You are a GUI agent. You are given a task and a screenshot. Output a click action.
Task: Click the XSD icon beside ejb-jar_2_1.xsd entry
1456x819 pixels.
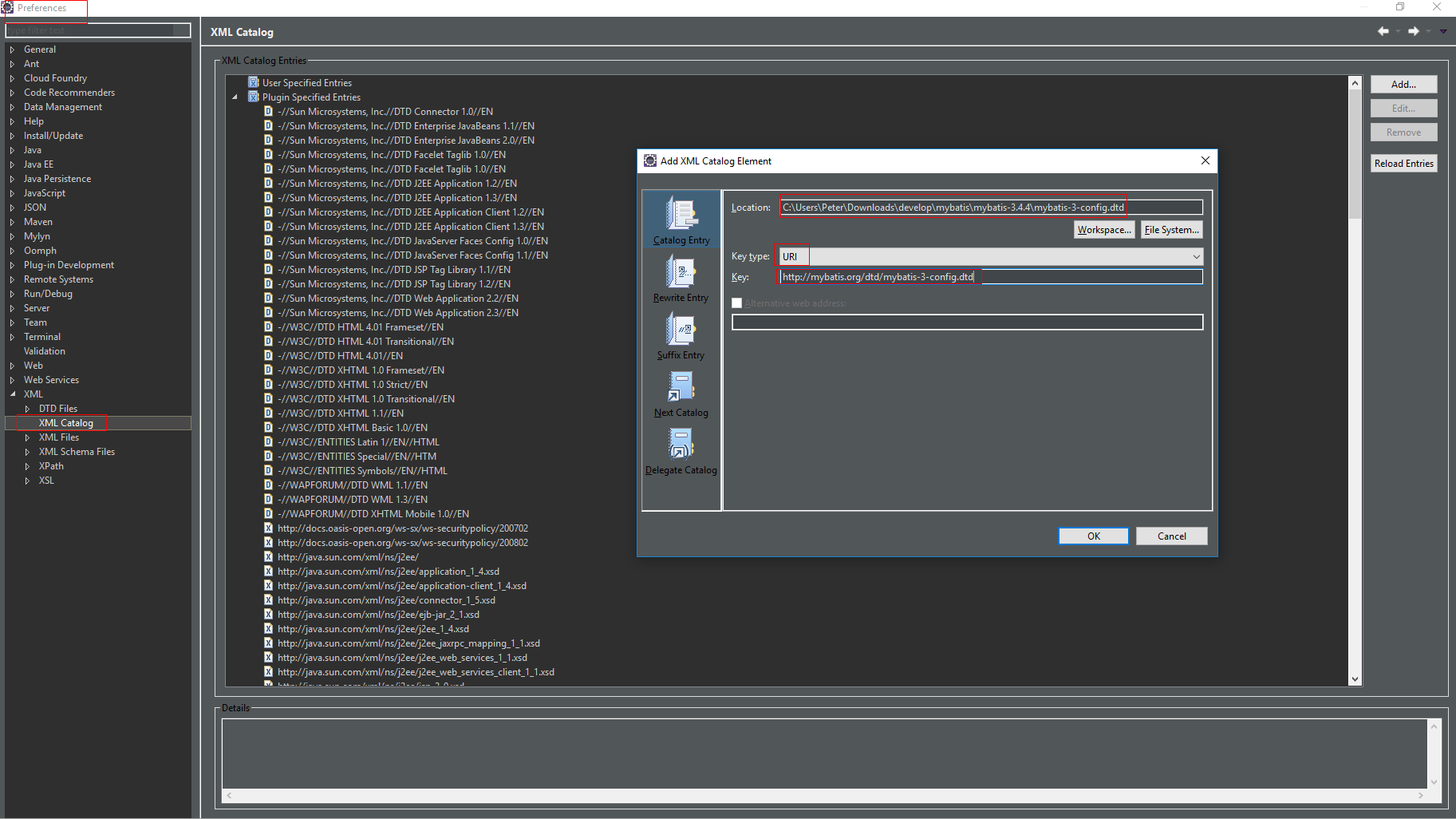pyautogui.click(x=268, y=614)
